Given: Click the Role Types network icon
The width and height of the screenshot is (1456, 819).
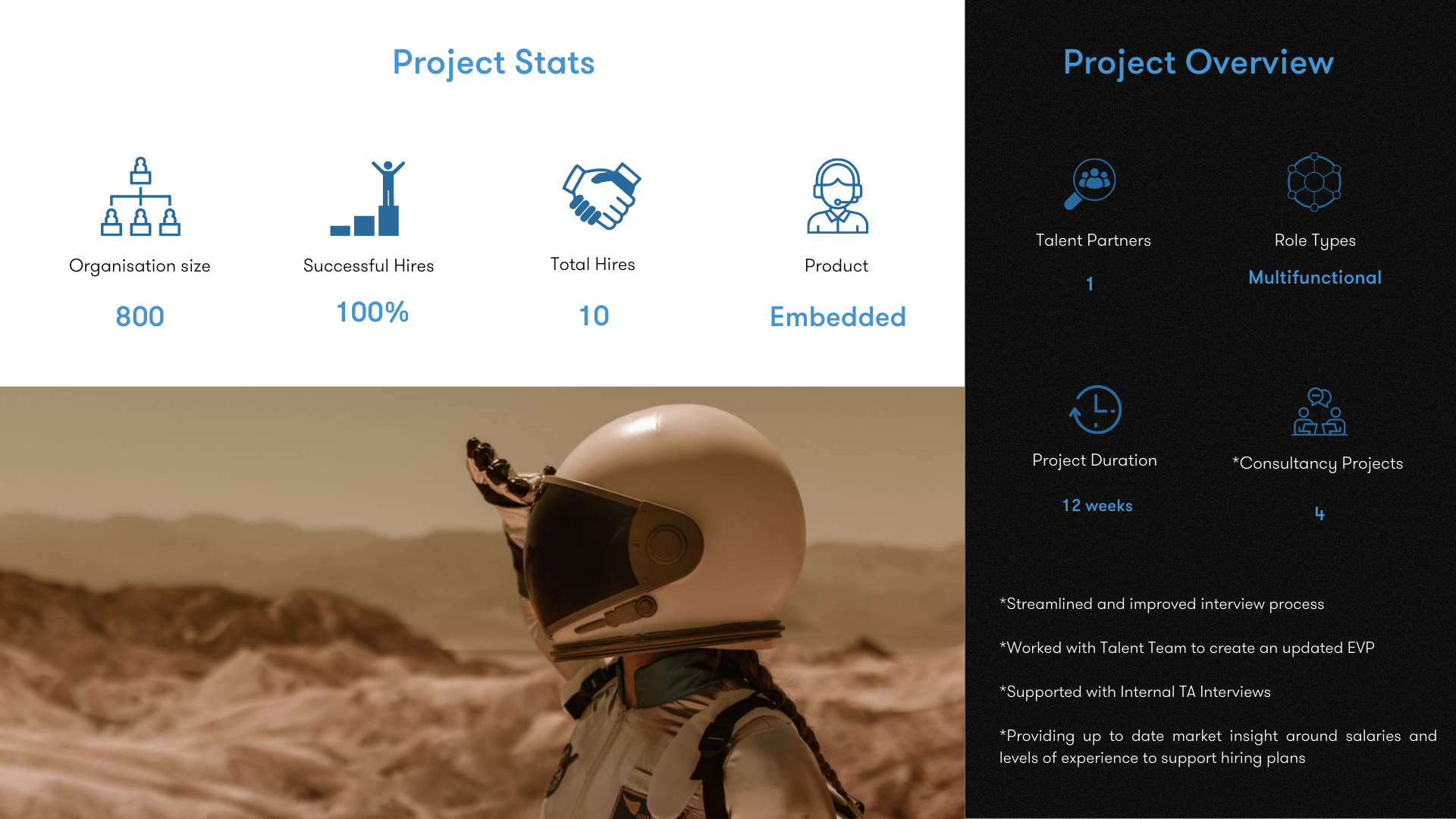Looking at the screenshot, I should 1314,182.
